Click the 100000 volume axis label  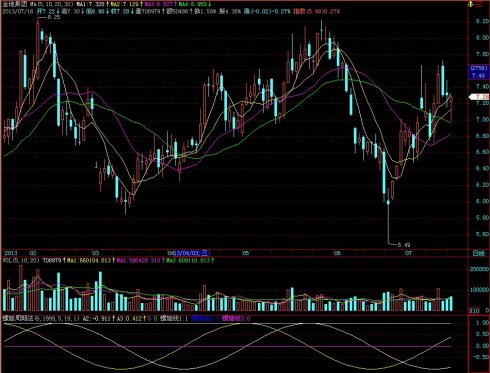coord(480,290)
